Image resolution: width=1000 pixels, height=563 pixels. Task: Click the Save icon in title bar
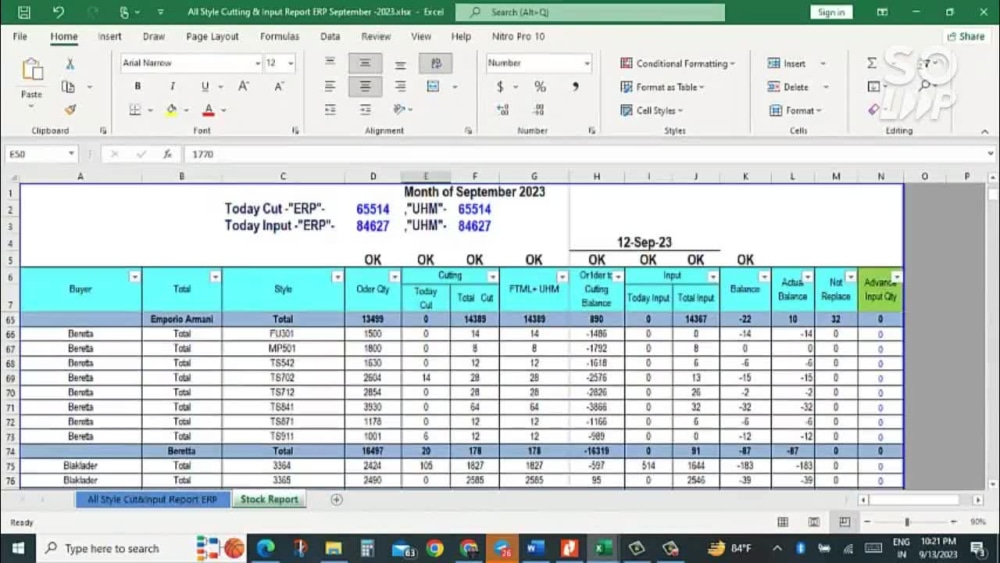[24, 12]
